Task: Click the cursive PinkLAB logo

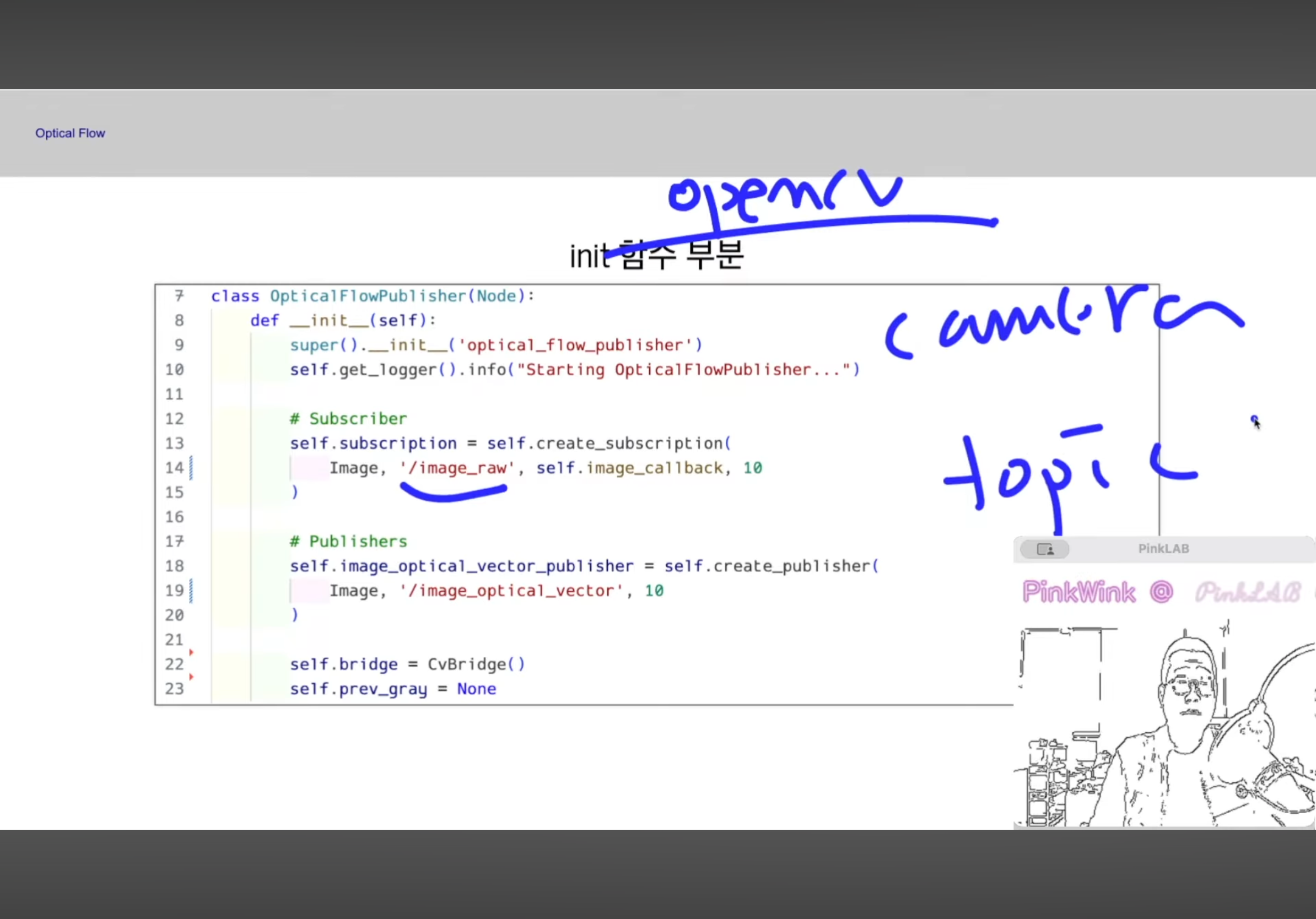Action: (x=1248, y=592)
